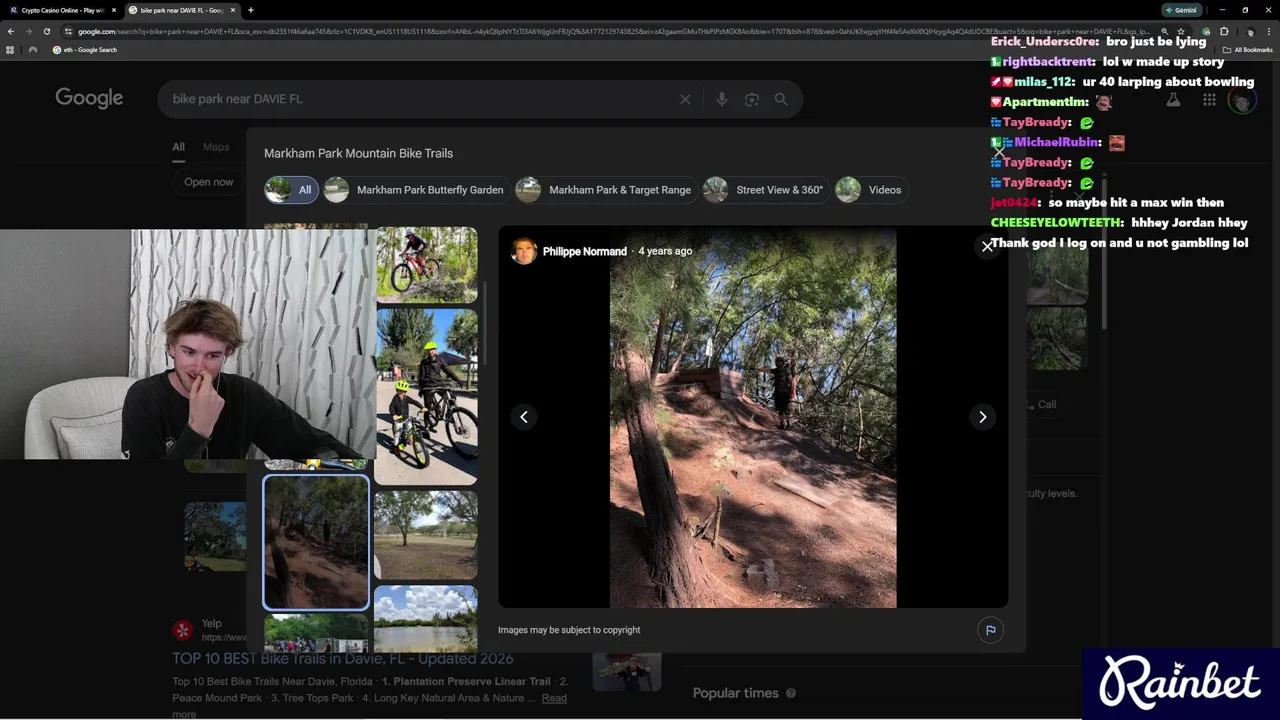The width and height of the screenshot is (1280, 720).
Task: Open thumbnail showing group of people
Action: [x=316, y=633]
